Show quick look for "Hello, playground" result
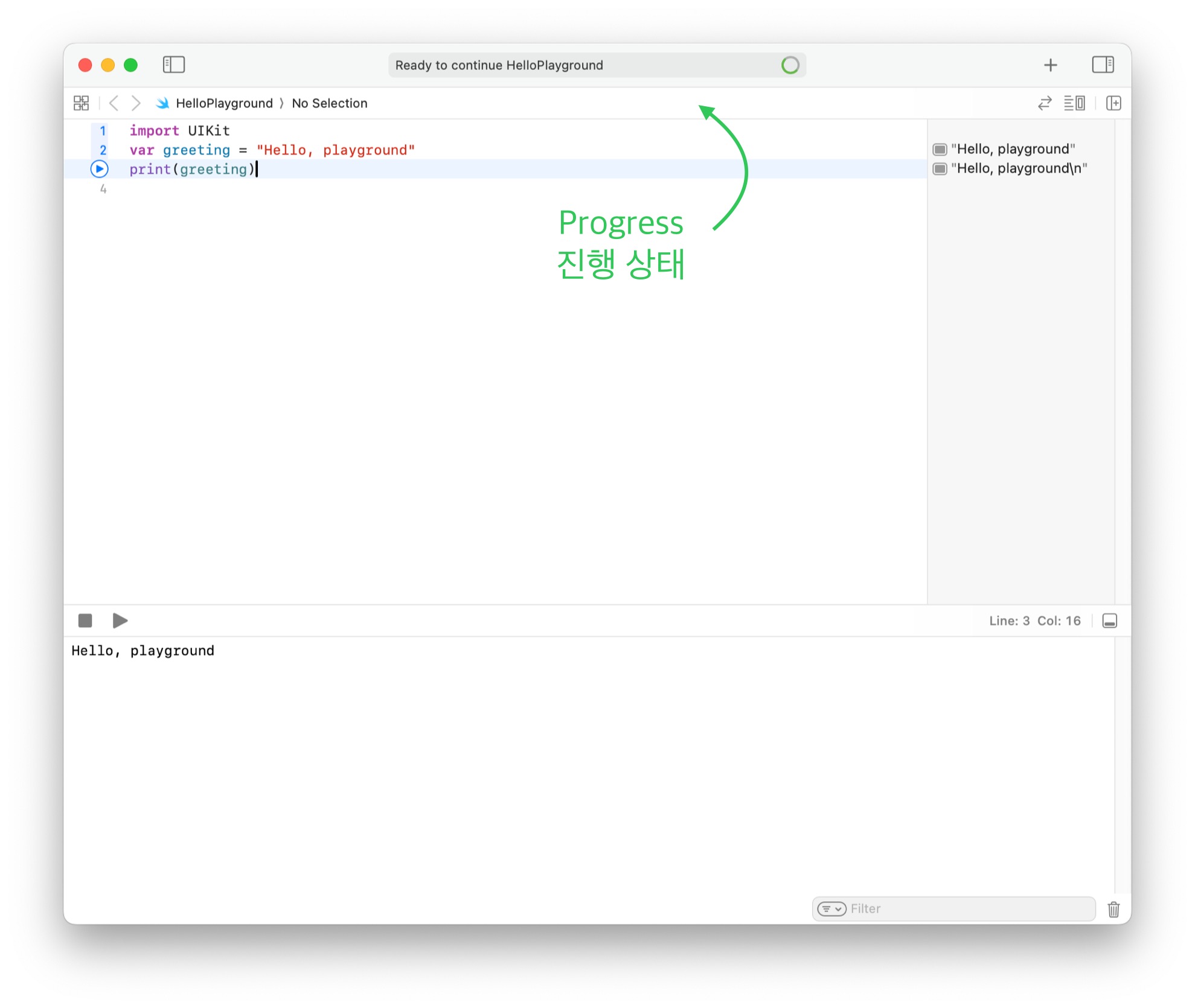Viewport: 1195px width, 1008px height. tap(940, 149)
